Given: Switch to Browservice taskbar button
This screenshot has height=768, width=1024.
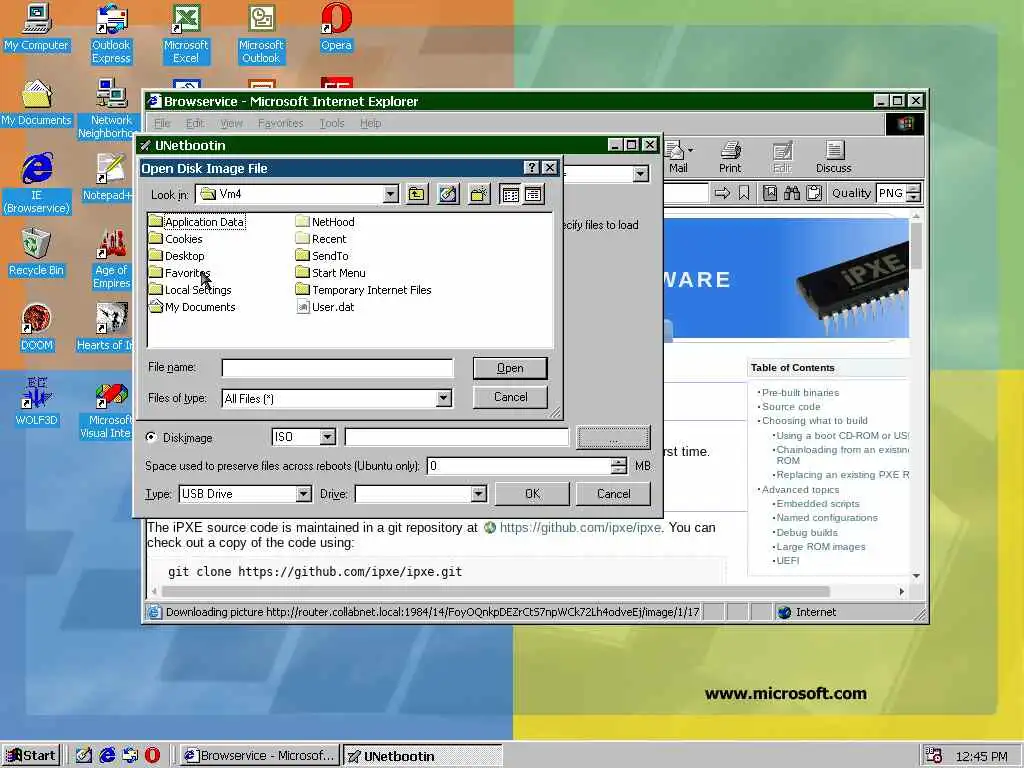Looking at the screenshot, I should tap(260, 755).
